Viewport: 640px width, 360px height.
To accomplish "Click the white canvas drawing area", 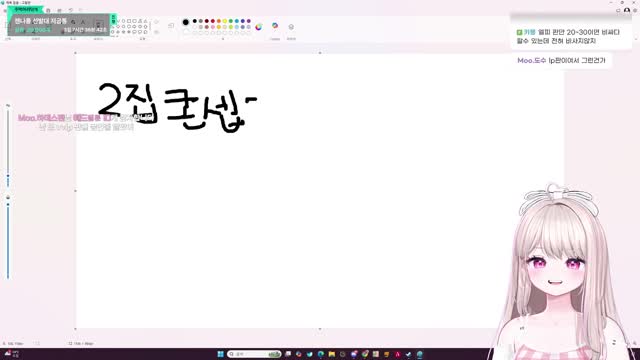I will [320, 191].
